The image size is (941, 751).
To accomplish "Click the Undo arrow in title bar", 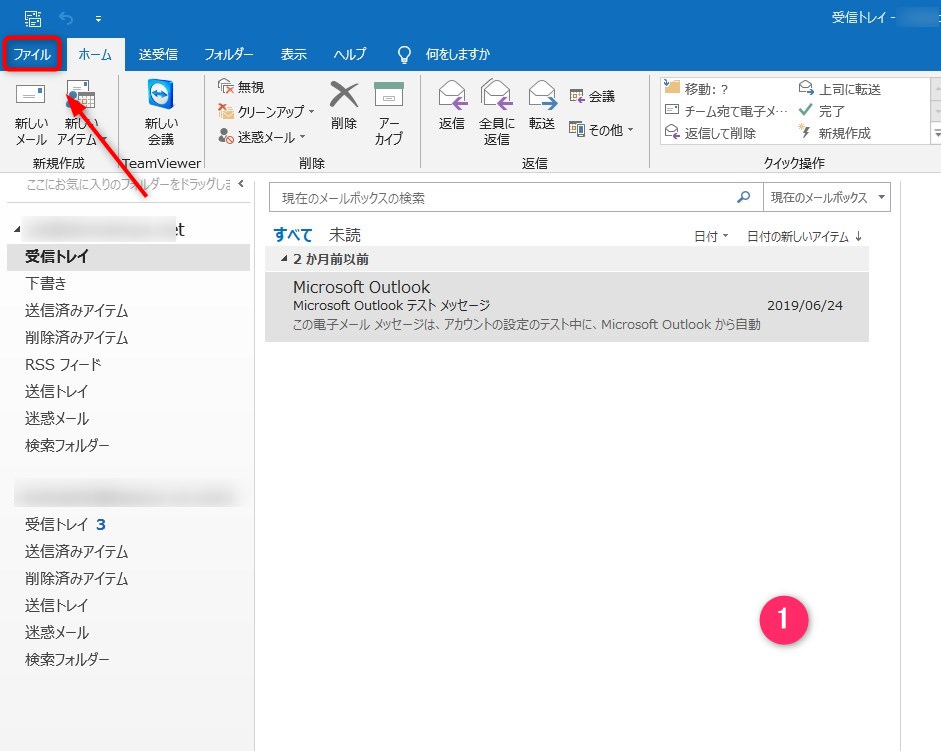I will pos(67,18).
